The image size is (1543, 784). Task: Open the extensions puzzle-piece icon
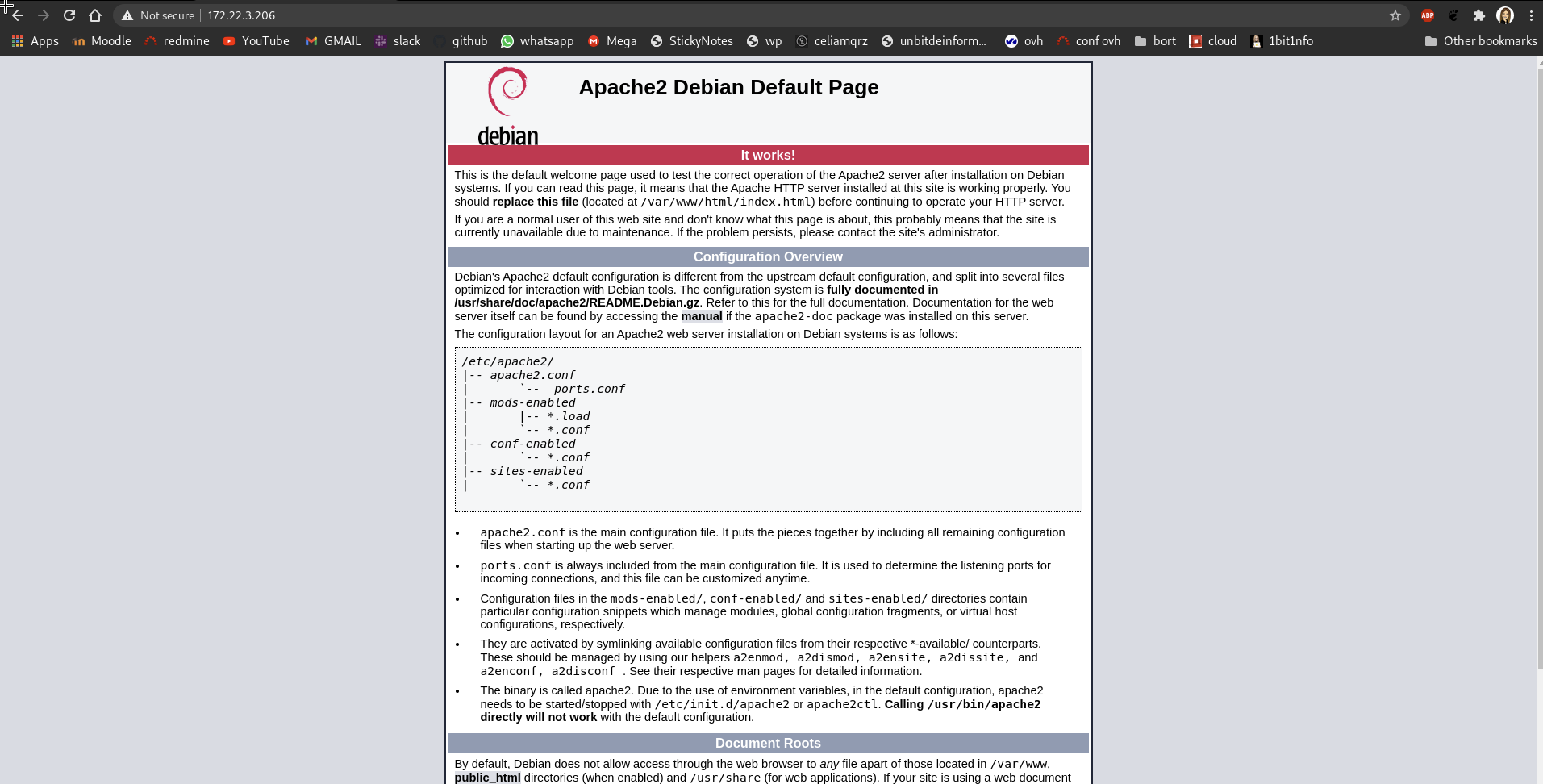pos(1480,15)
